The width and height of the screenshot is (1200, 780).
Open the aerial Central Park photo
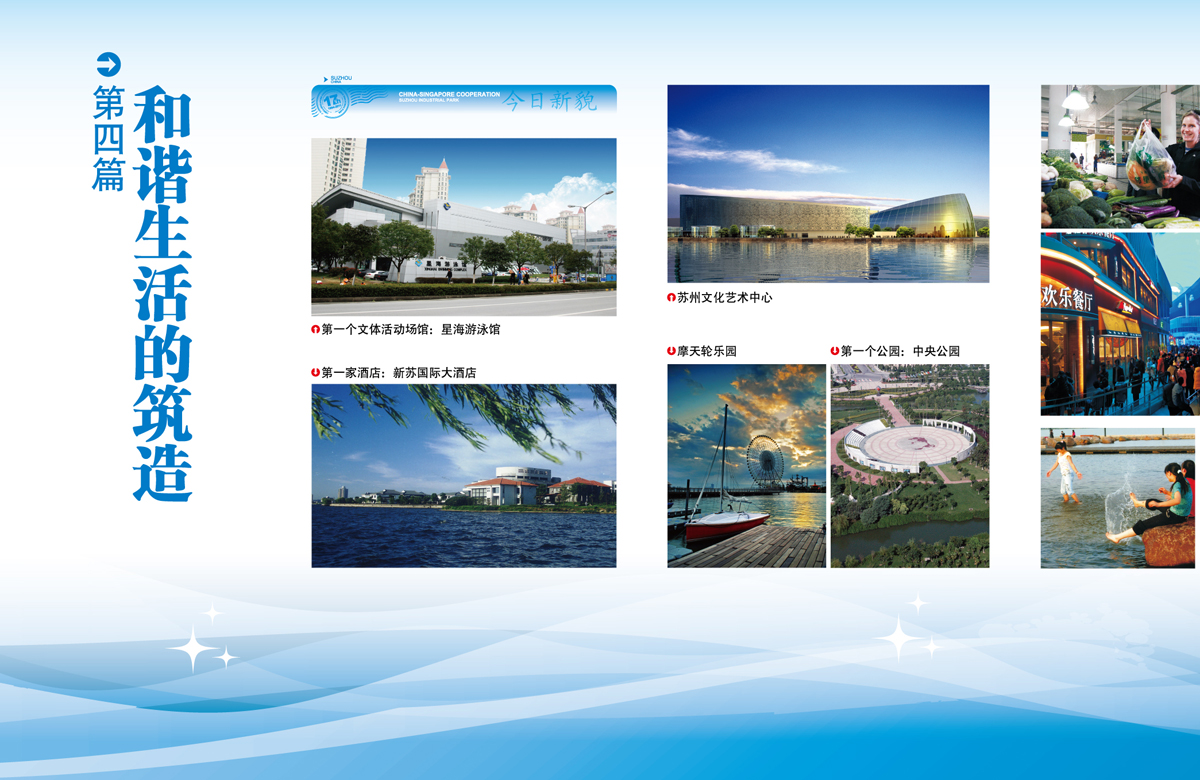pos(909,466)
